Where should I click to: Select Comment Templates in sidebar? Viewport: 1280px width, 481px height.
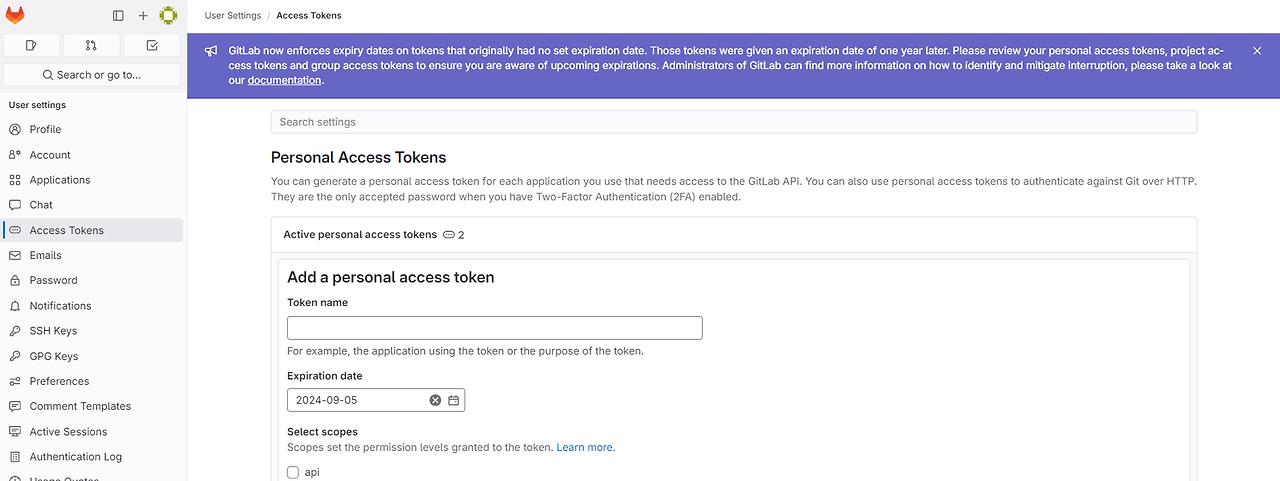click(92, 406)
